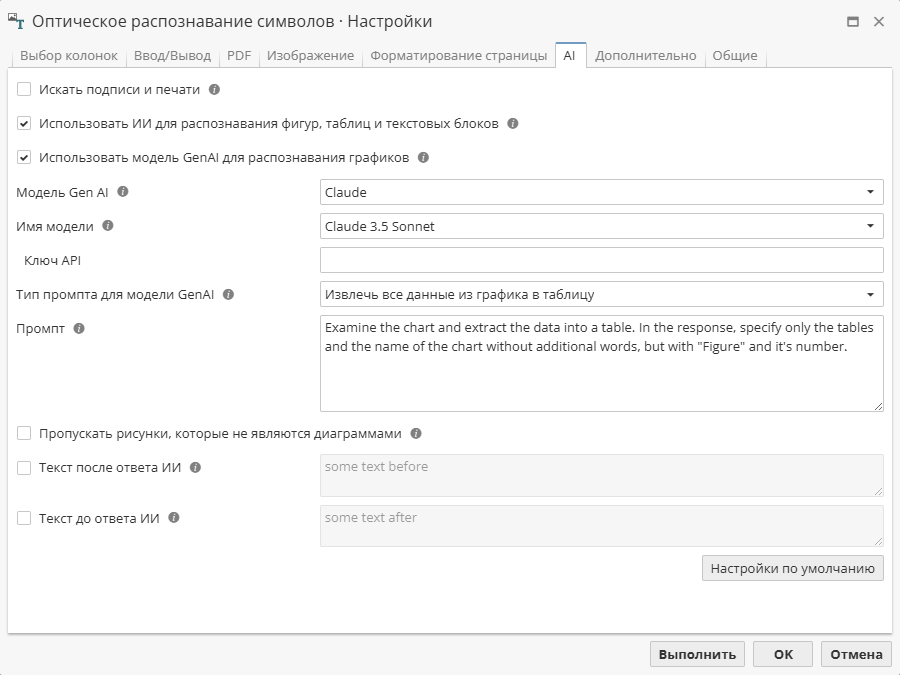This screenshot has width=900, height=675.
Task: Click the info icon next to 'Текст до ответа ИИ'
Action: click(x=175, y=518)
